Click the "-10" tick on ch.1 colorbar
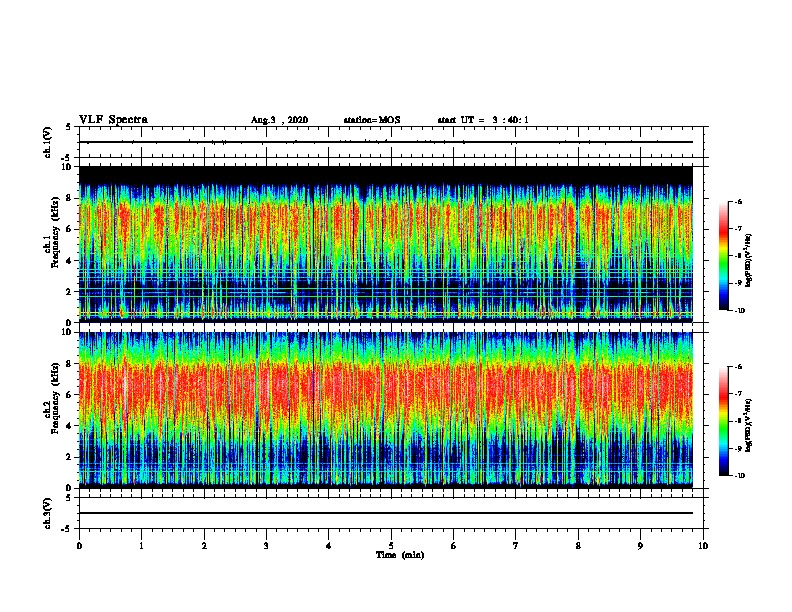 [x=739, y=311]
